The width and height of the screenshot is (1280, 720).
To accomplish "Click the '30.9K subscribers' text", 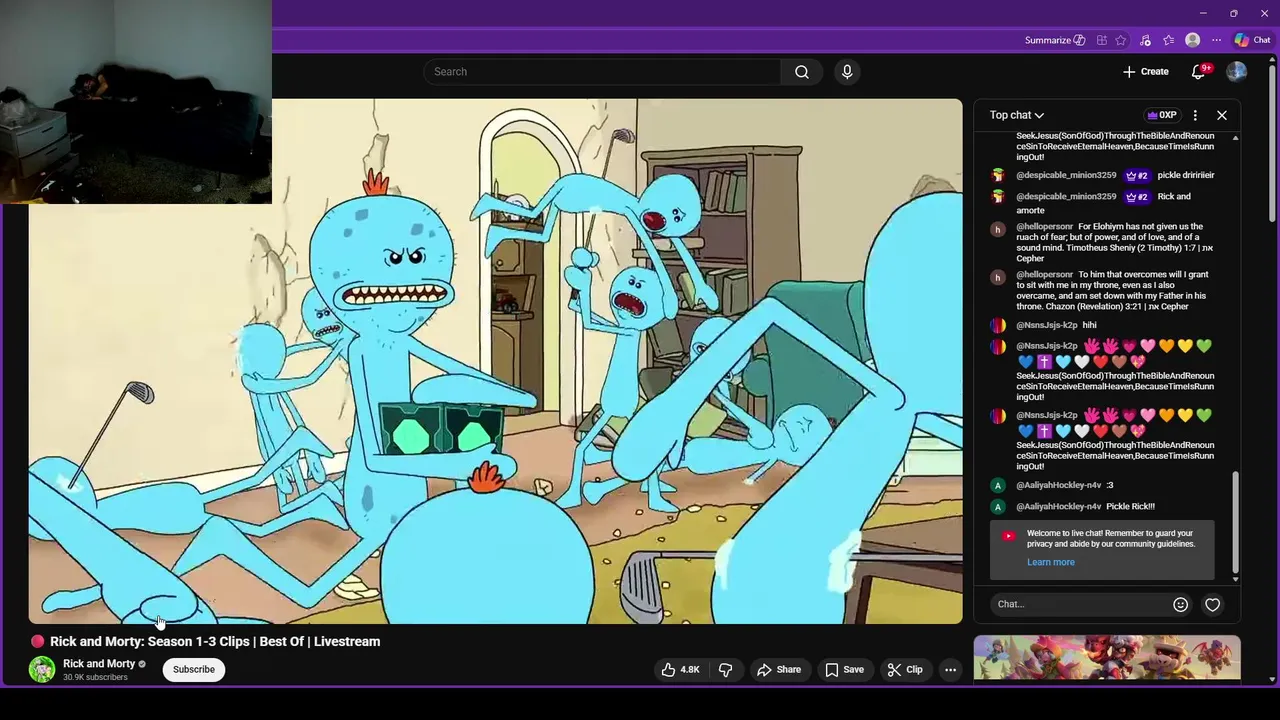I will 95,678.
